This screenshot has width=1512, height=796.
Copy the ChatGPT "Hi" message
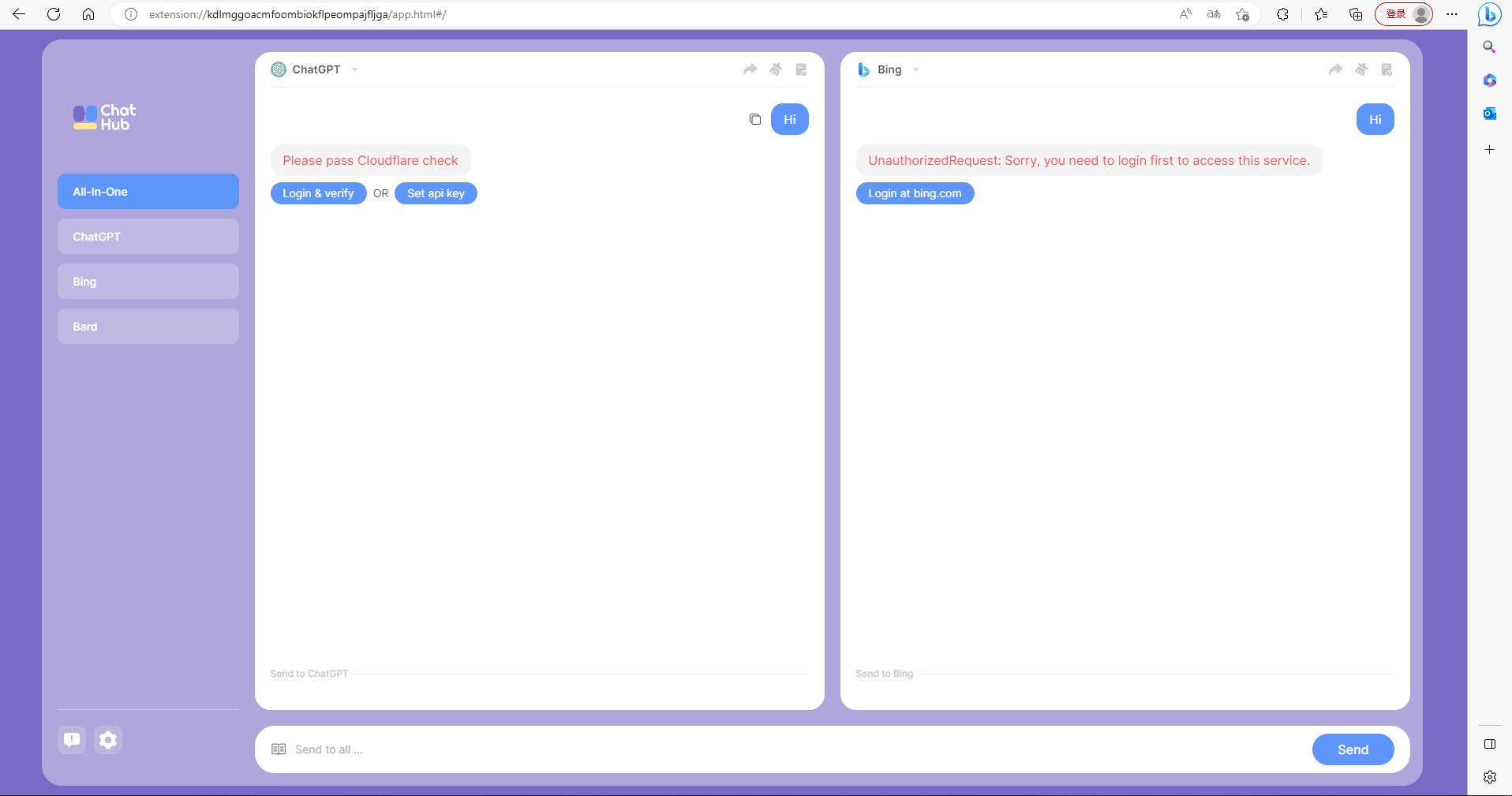(755, 119)
